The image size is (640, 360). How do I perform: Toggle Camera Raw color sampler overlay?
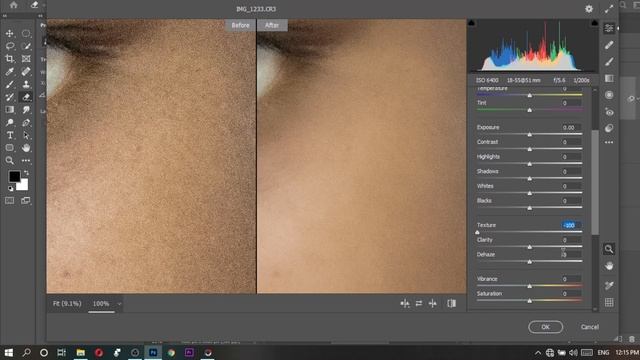click(609, 285)
